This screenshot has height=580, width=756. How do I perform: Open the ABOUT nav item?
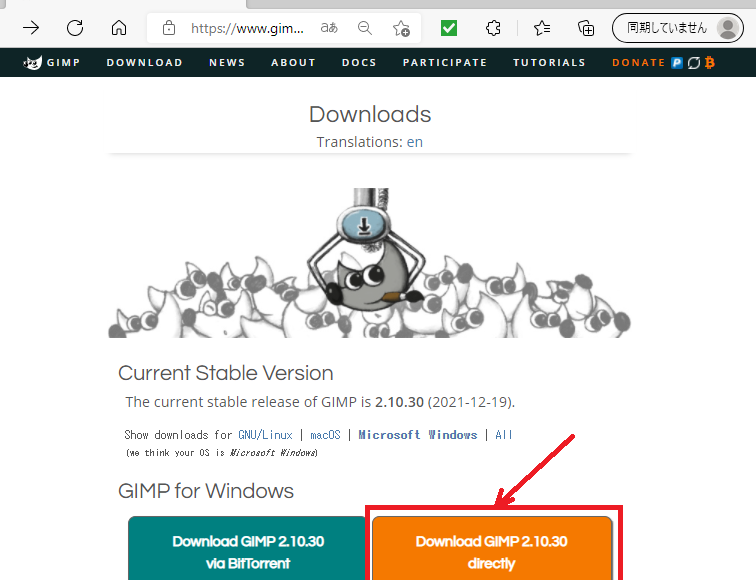(x=293, y=63)
